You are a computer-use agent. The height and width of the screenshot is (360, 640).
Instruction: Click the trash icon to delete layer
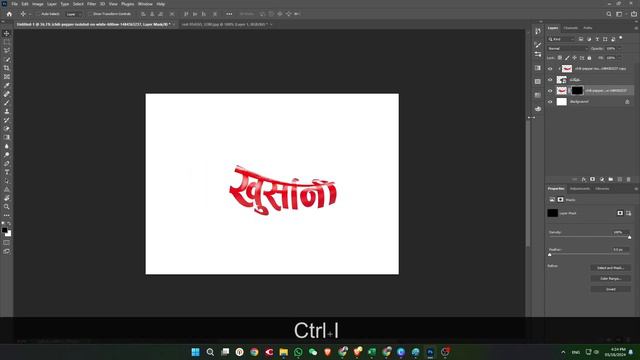click(628, 179)
